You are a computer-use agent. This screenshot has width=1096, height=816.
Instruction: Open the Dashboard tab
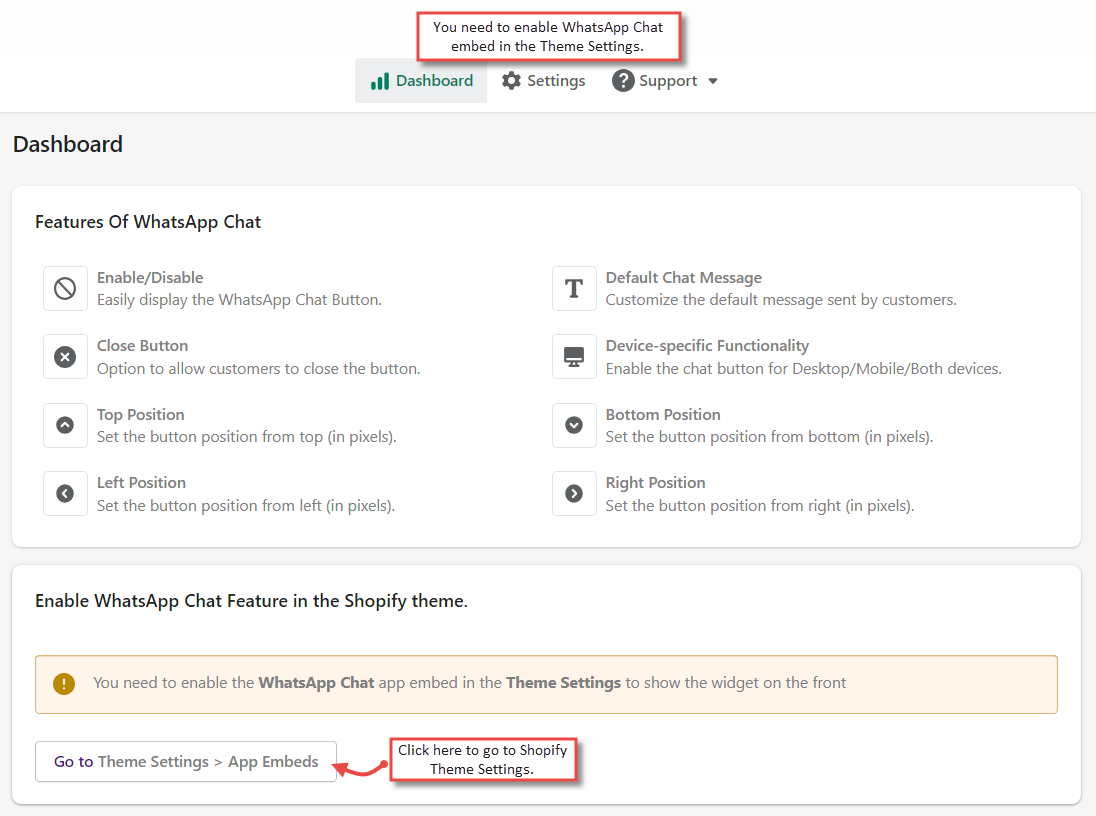pyautogui.click(x=421, y=81)
